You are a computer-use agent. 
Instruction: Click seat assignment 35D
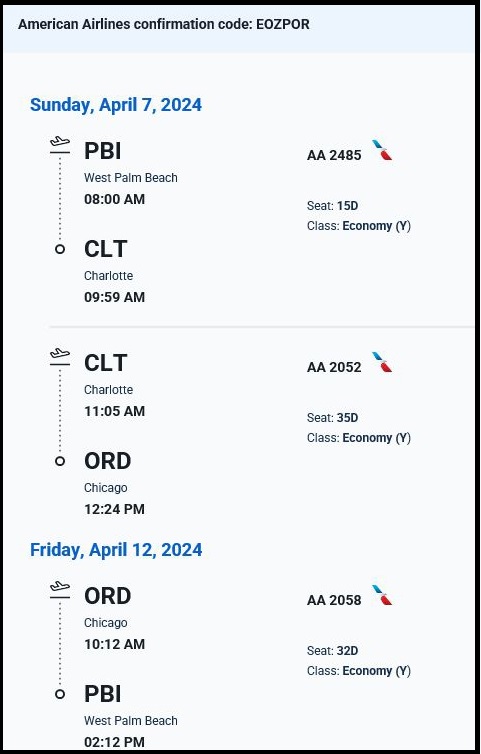coord(347,418)
